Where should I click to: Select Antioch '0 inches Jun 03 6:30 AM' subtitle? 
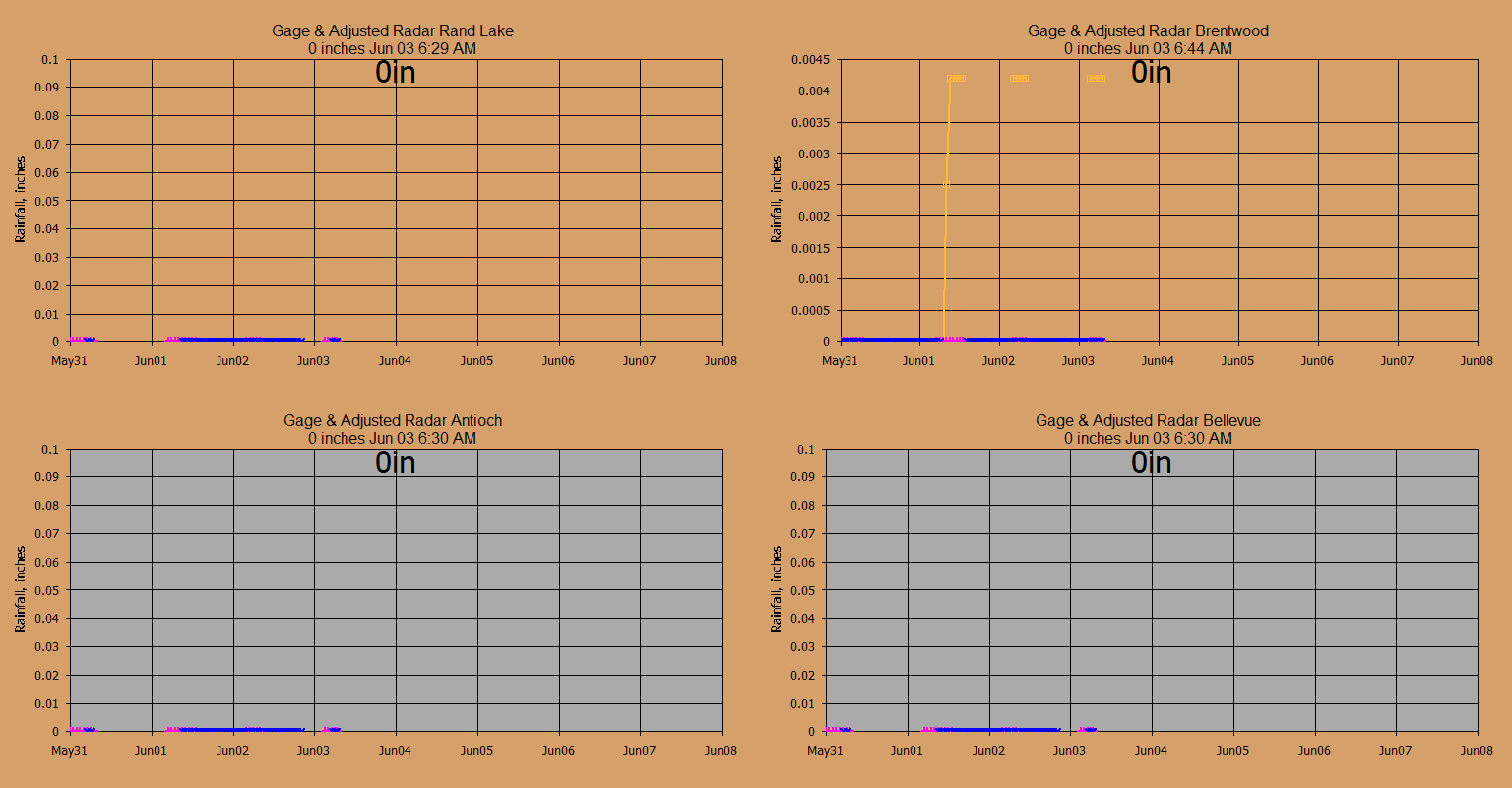[x=393, y=438]
